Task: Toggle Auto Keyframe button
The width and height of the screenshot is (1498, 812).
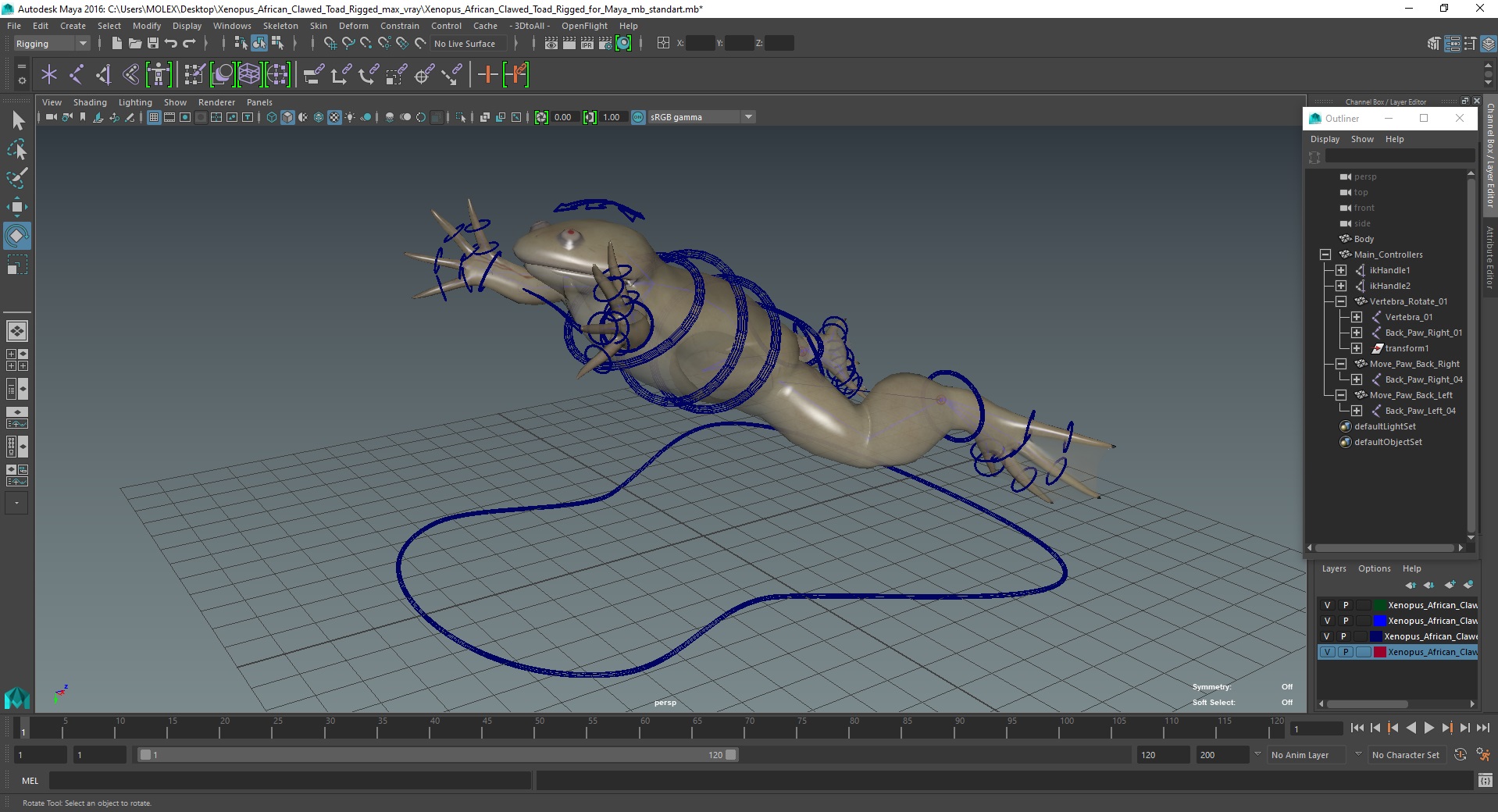Action: click(x=1461, y=755)
